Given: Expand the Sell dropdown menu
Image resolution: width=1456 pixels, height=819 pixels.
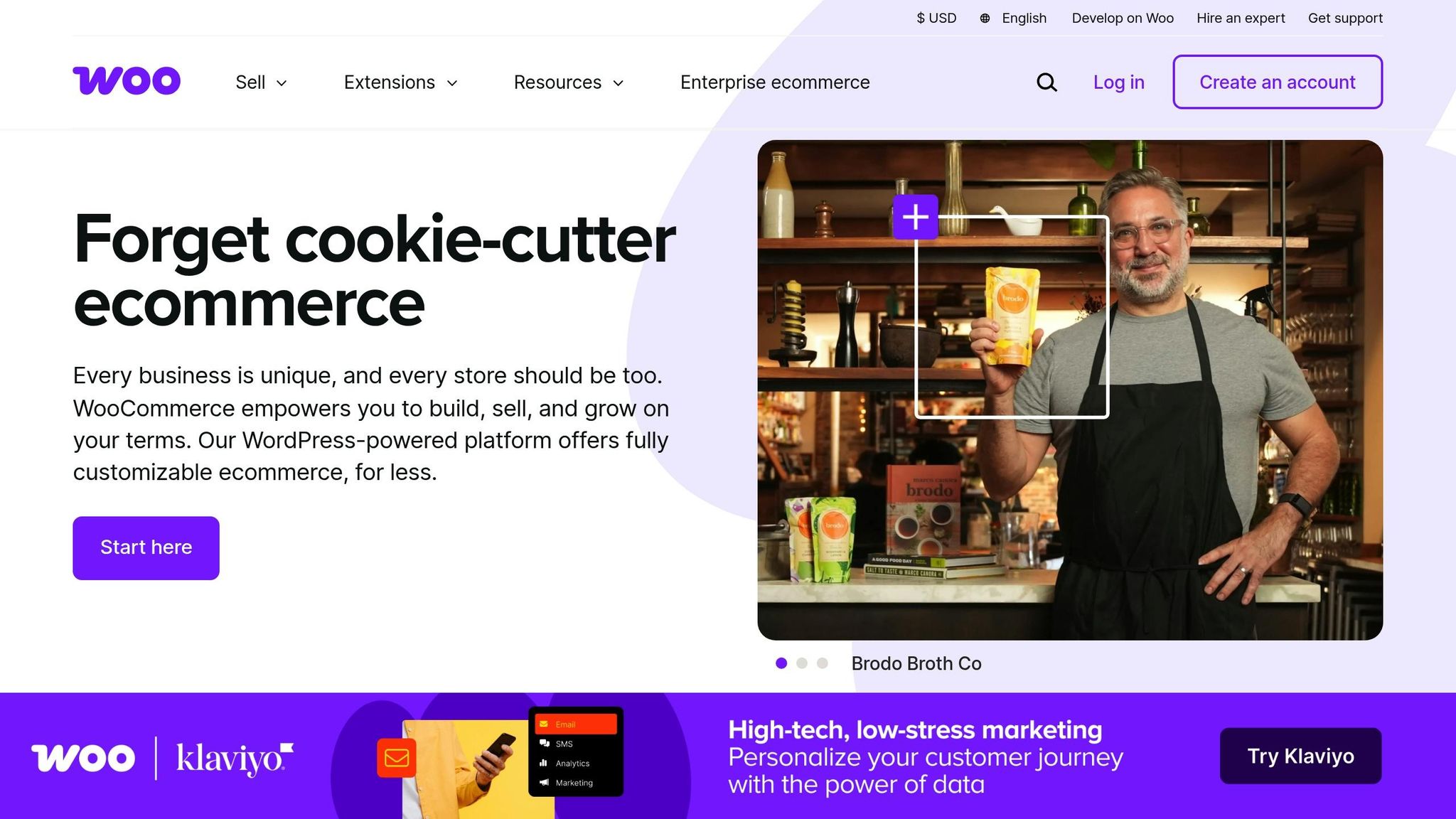Looking at the screenshot, I should pos(261,82).
